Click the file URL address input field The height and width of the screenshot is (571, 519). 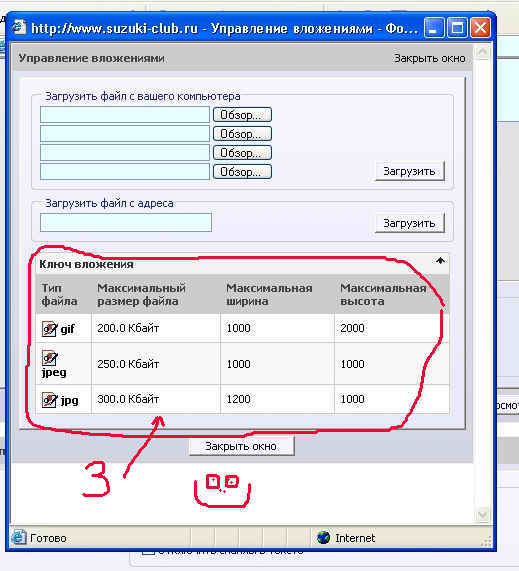126,223
